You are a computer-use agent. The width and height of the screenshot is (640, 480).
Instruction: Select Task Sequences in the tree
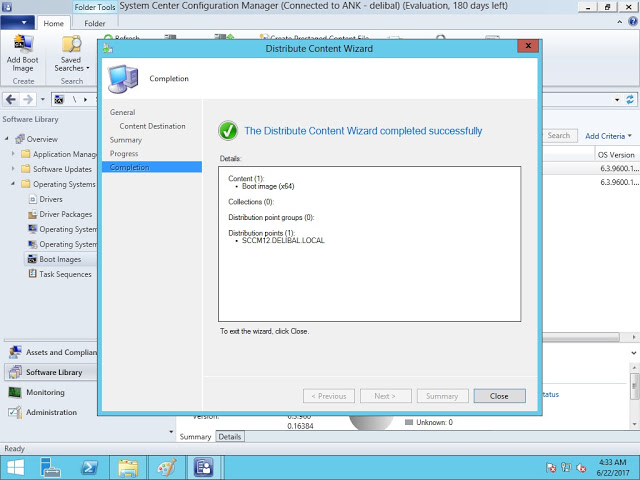(65, 274)
